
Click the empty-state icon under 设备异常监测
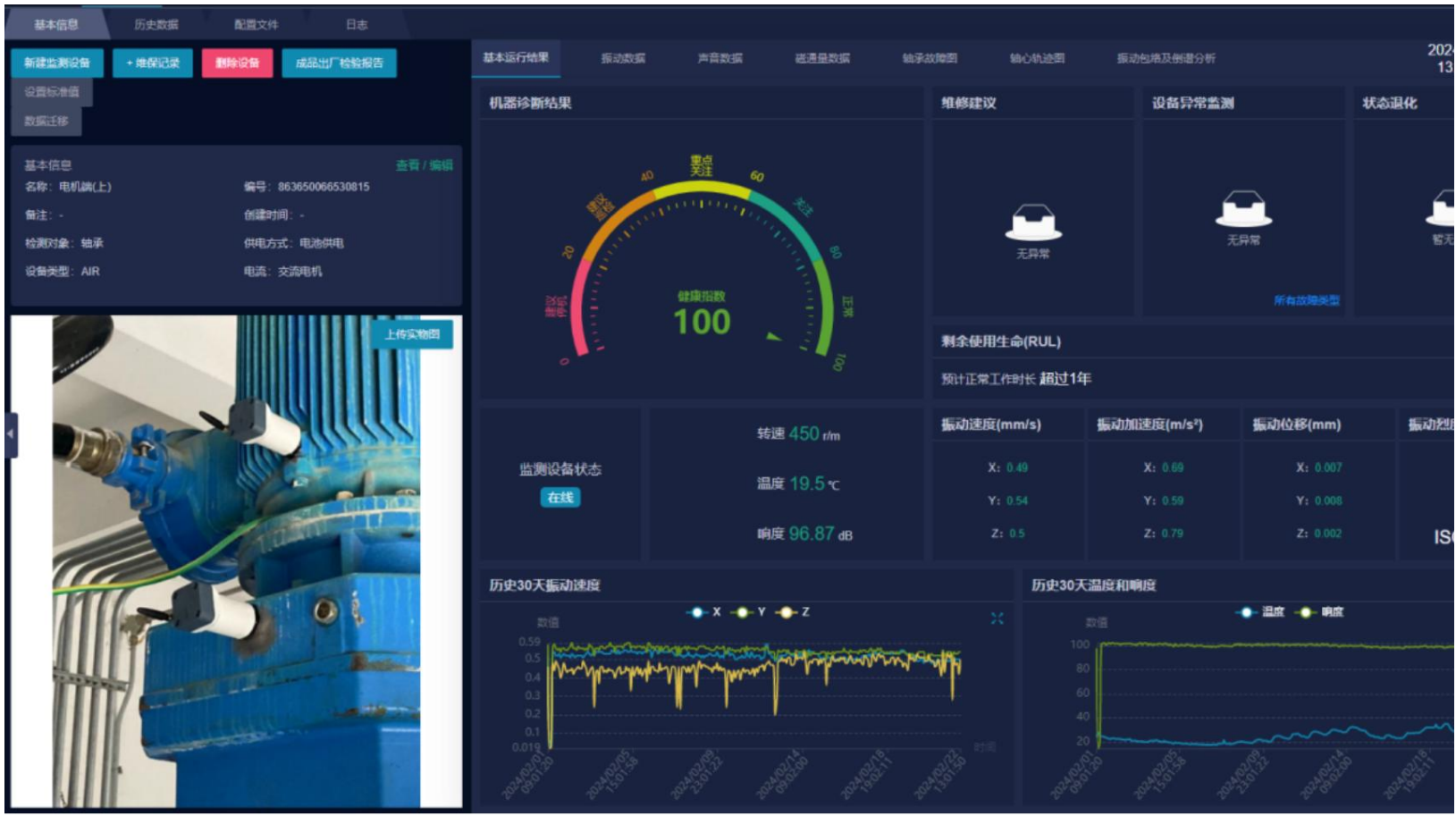(x=1242, y=210)
